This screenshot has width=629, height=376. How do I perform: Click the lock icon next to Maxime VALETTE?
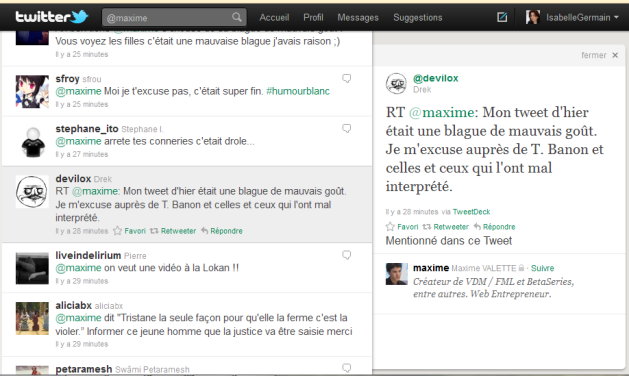pos(521,268)
